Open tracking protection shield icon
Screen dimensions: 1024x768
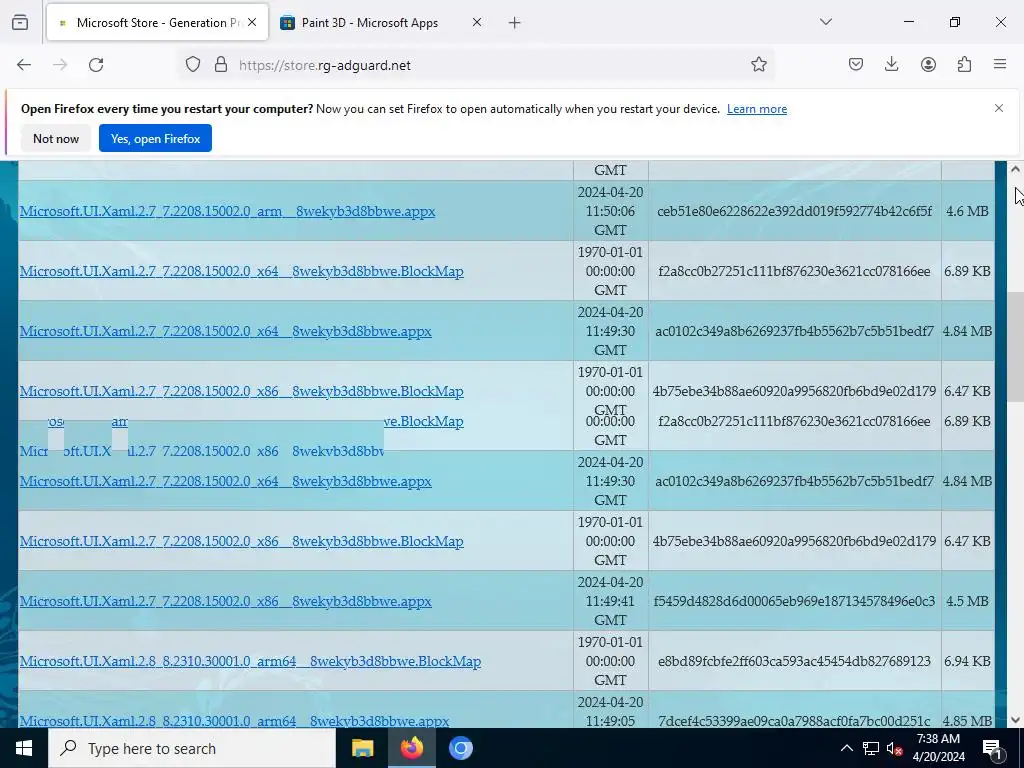coord(193,65)
